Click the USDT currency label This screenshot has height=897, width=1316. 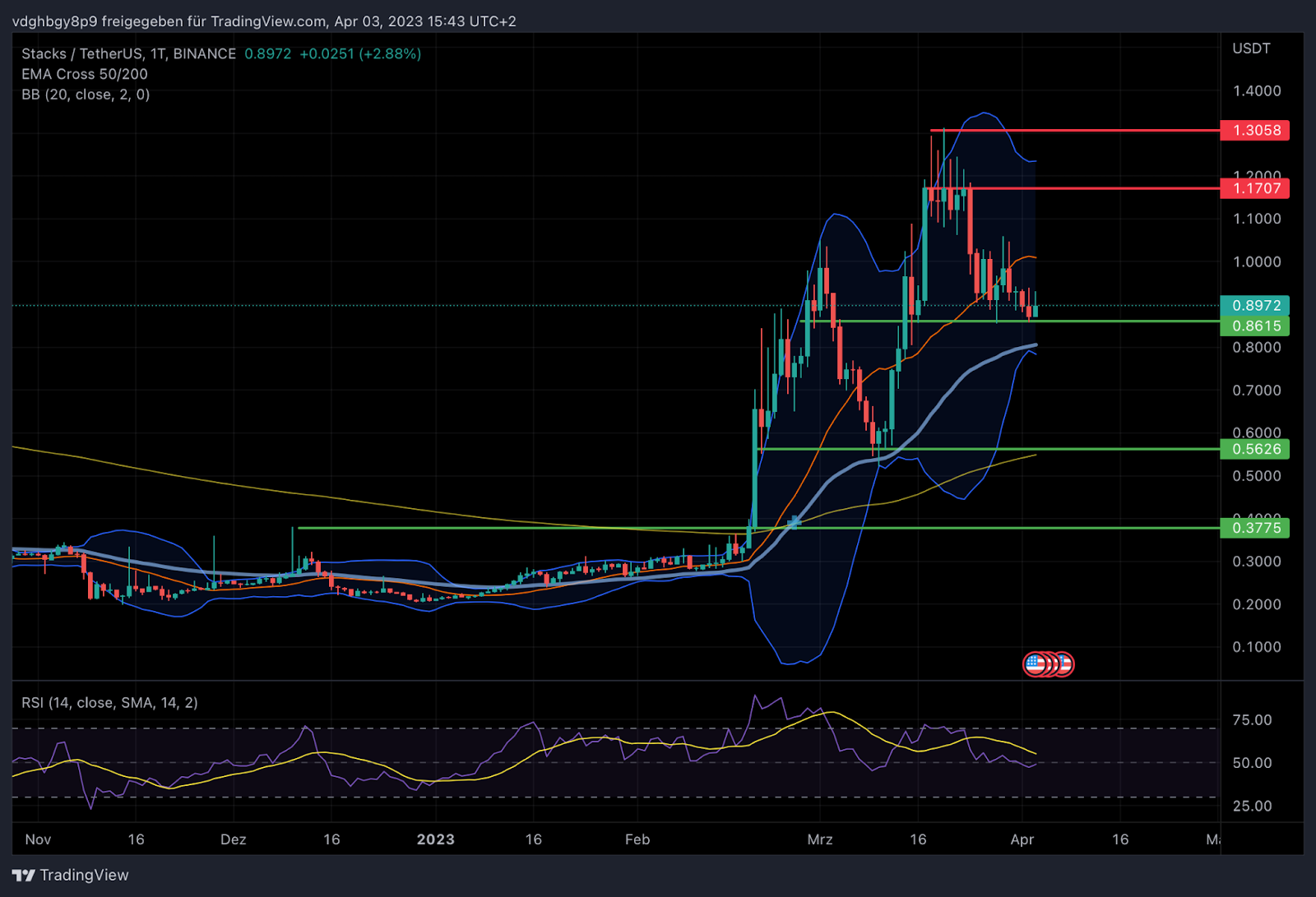click(x=1251, y=49)
